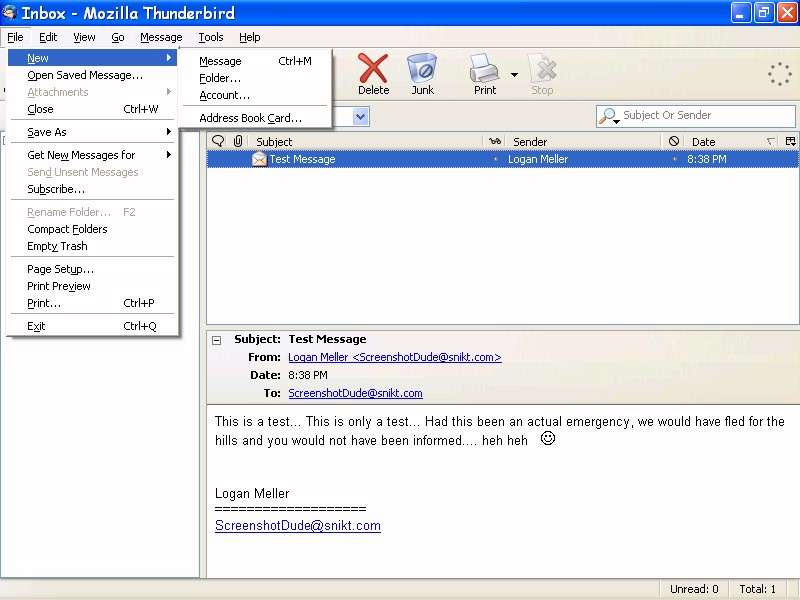800x600 pixels.
Task: Open the Message menu
Action: pyautogui.click(x=161, y=37)
